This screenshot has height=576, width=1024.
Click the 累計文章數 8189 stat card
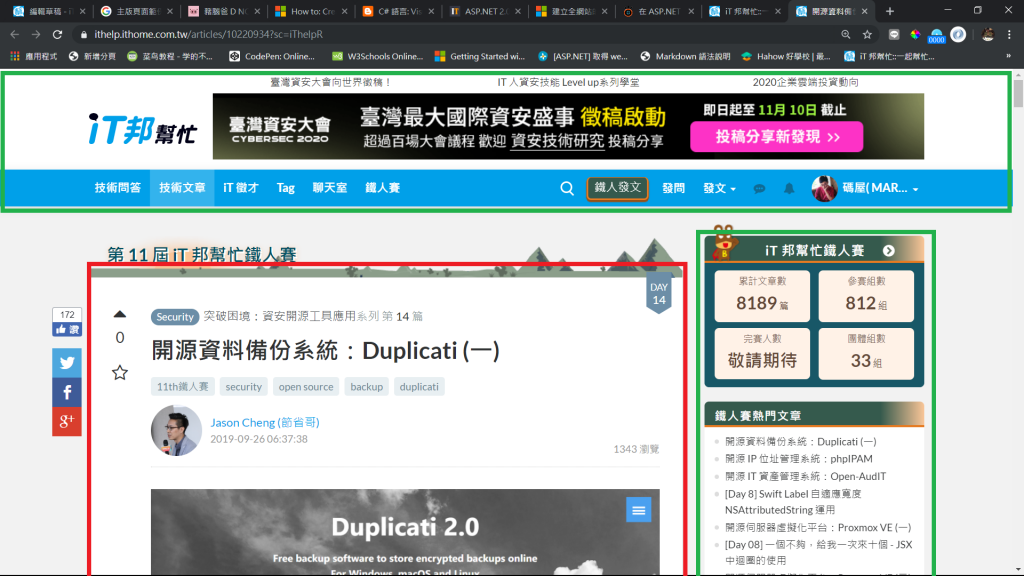(x=762, y=296)
